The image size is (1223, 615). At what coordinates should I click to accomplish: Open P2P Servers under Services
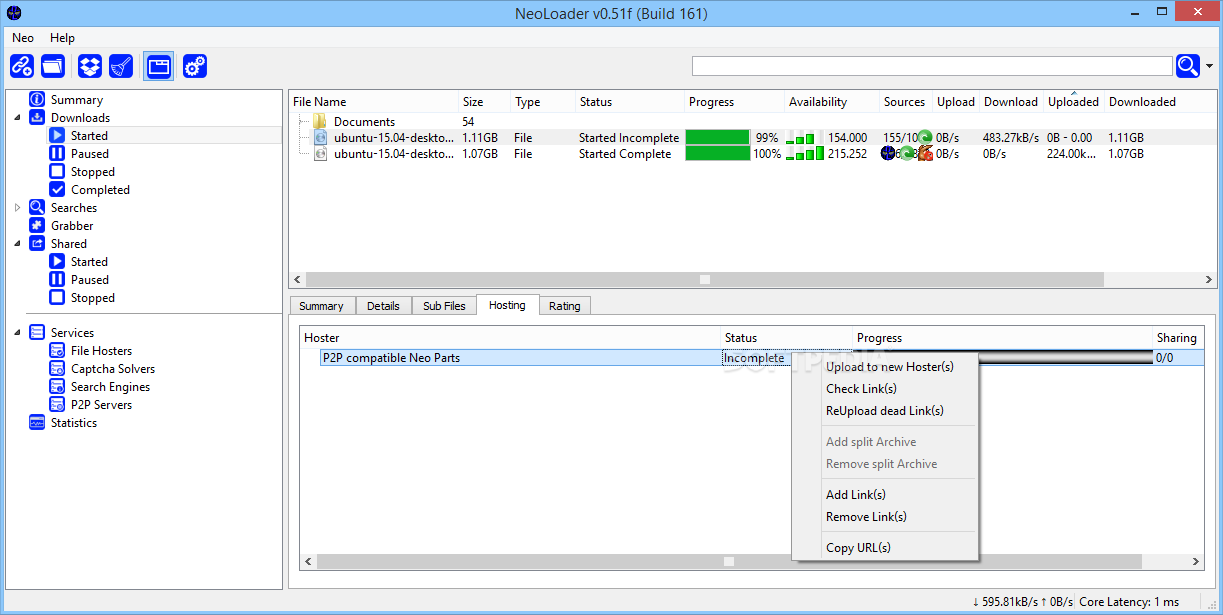pyautogui.click(x=101, y=405)
